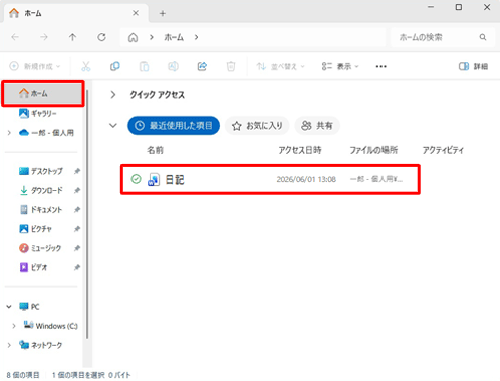
Task: Click the Delete trash icon in toolbar
Action: (x=231, y=66)
